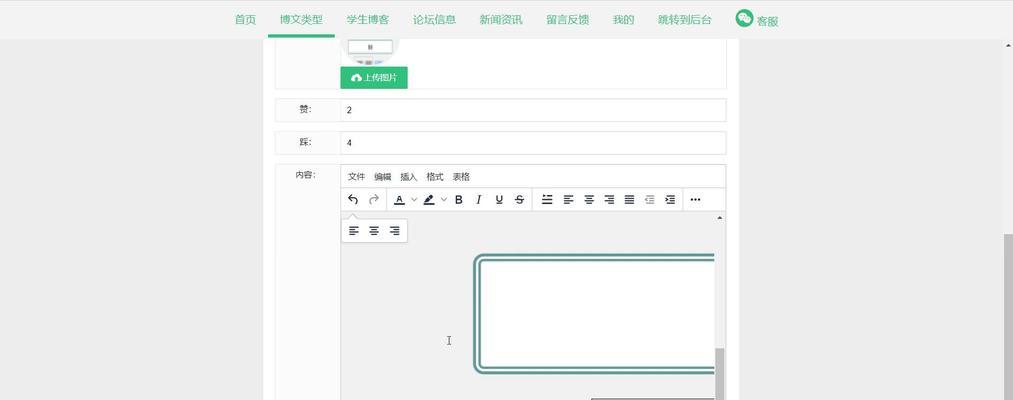Center image using floating toolbar
1013x400 pixels.
(x=374, y=231)
